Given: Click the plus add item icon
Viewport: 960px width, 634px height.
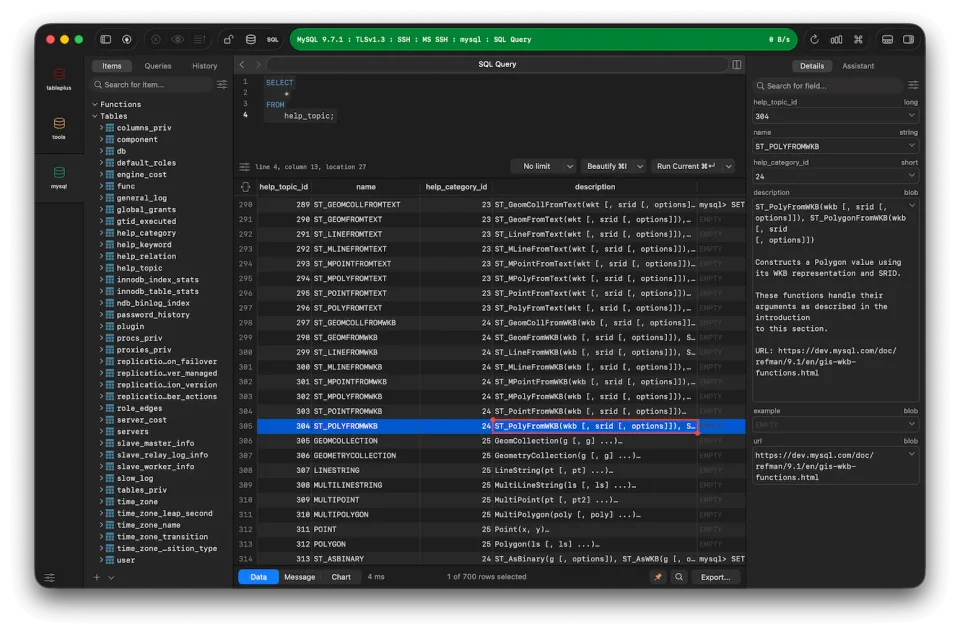Looking at the screenshot, I should [x=96, y=576].
